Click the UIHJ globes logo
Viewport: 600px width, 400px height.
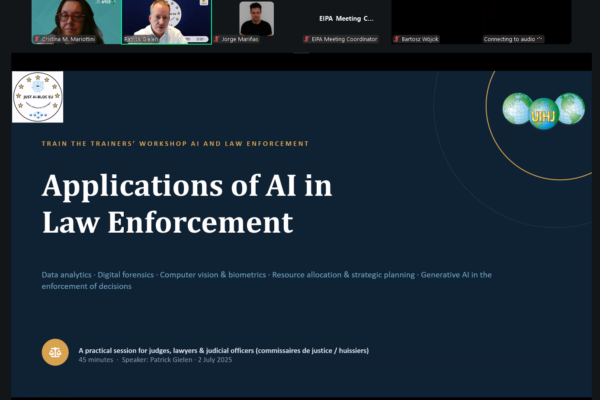pos(543,111)
